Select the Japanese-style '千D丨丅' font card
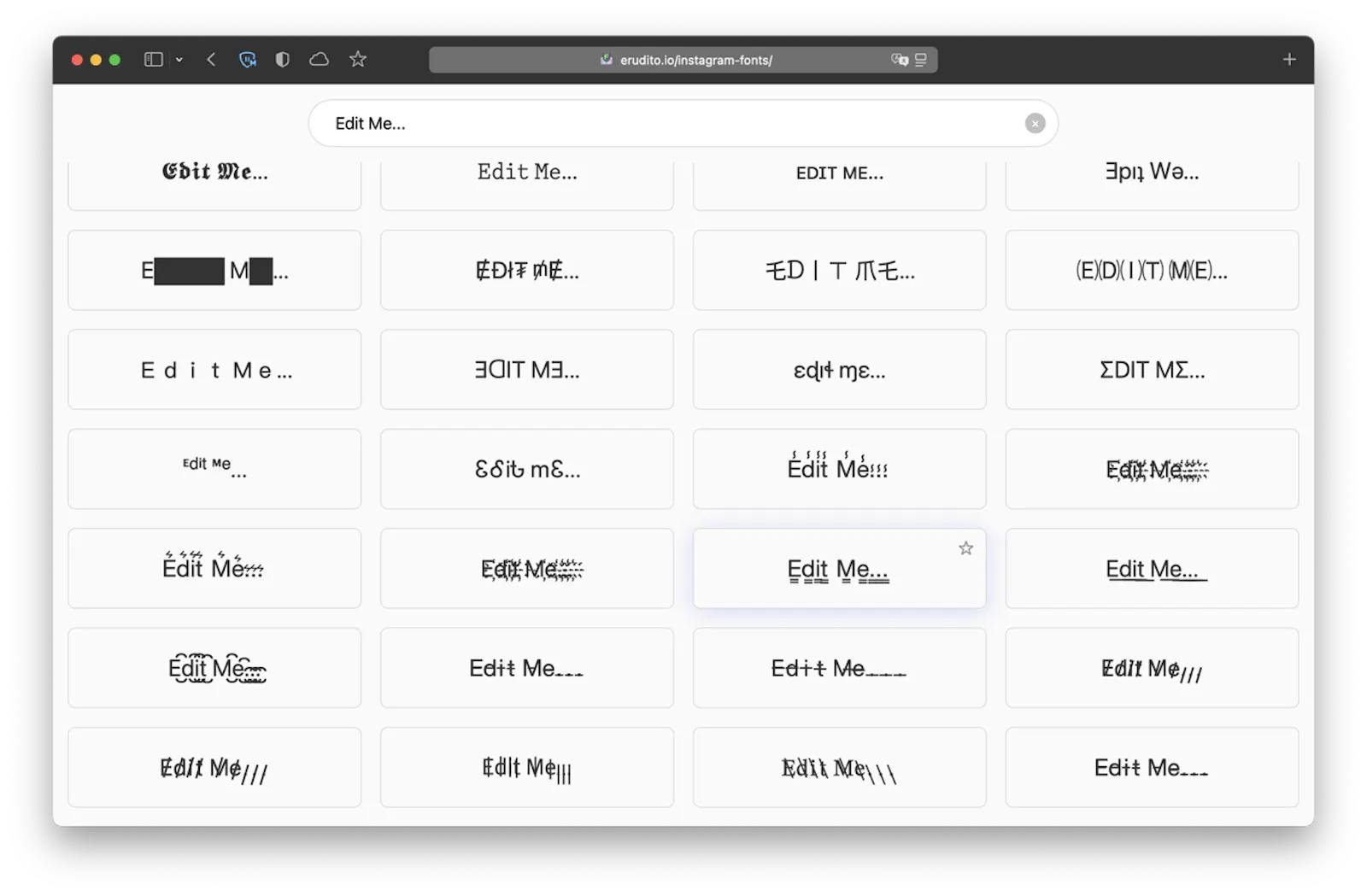The width and height of the screenshot is (1367, 896). click(x=840, y=271)
